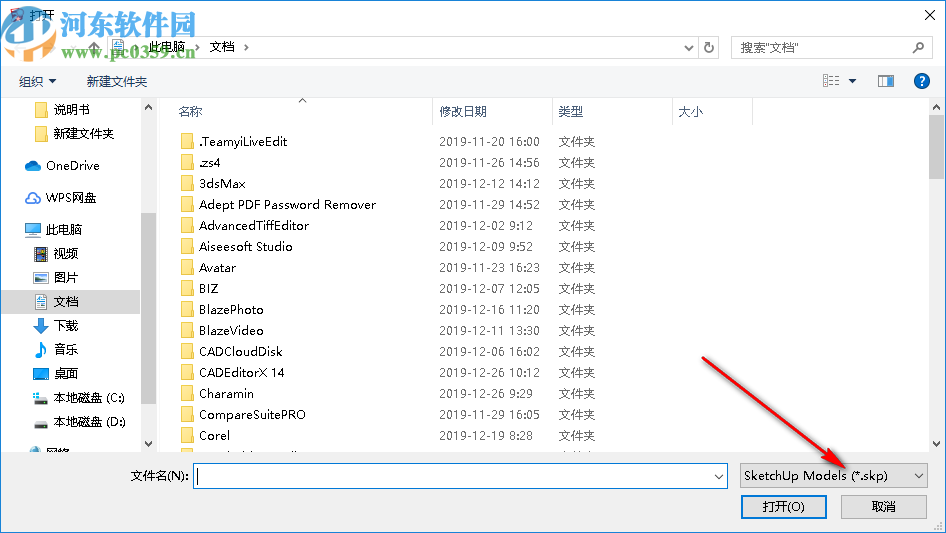Click date 2019-12-26 9:29 cell

coord(486,394)
